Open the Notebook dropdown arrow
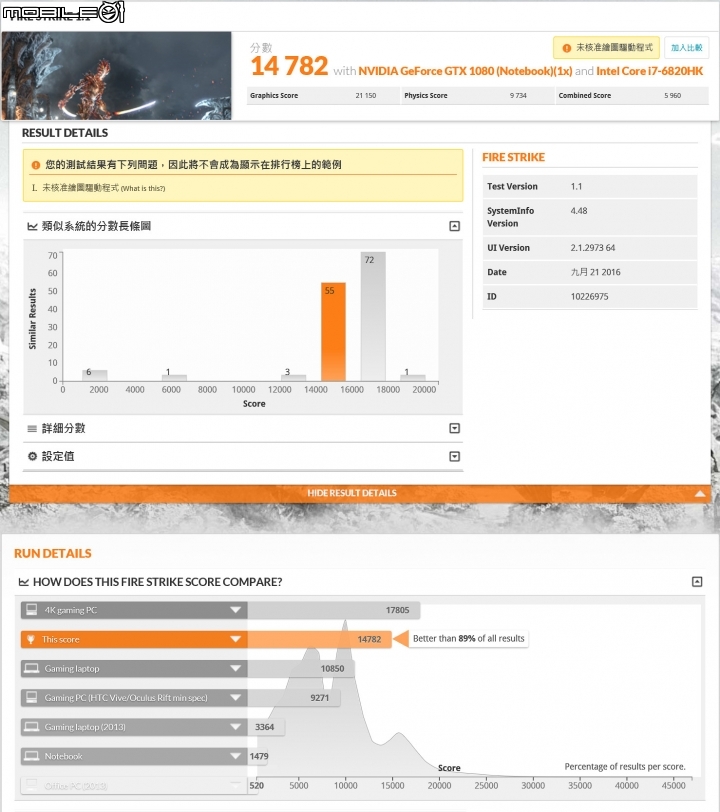Image resolution: width=720 pixels, height=812 pixels. tap(236, 756)
